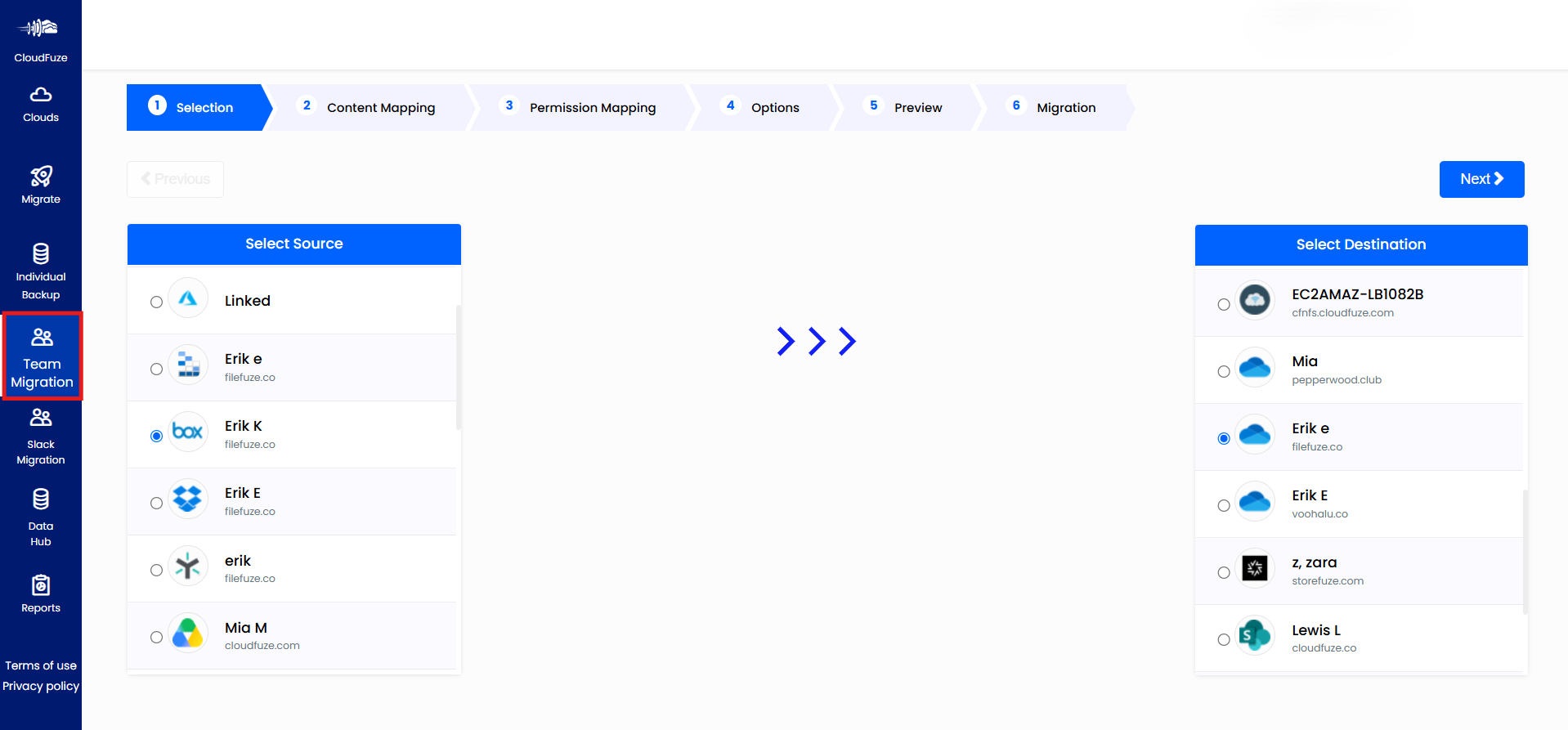Go to the Migration step
Image resolution: width=1568 pixels, height=730 pixels.
(1055, 107)
